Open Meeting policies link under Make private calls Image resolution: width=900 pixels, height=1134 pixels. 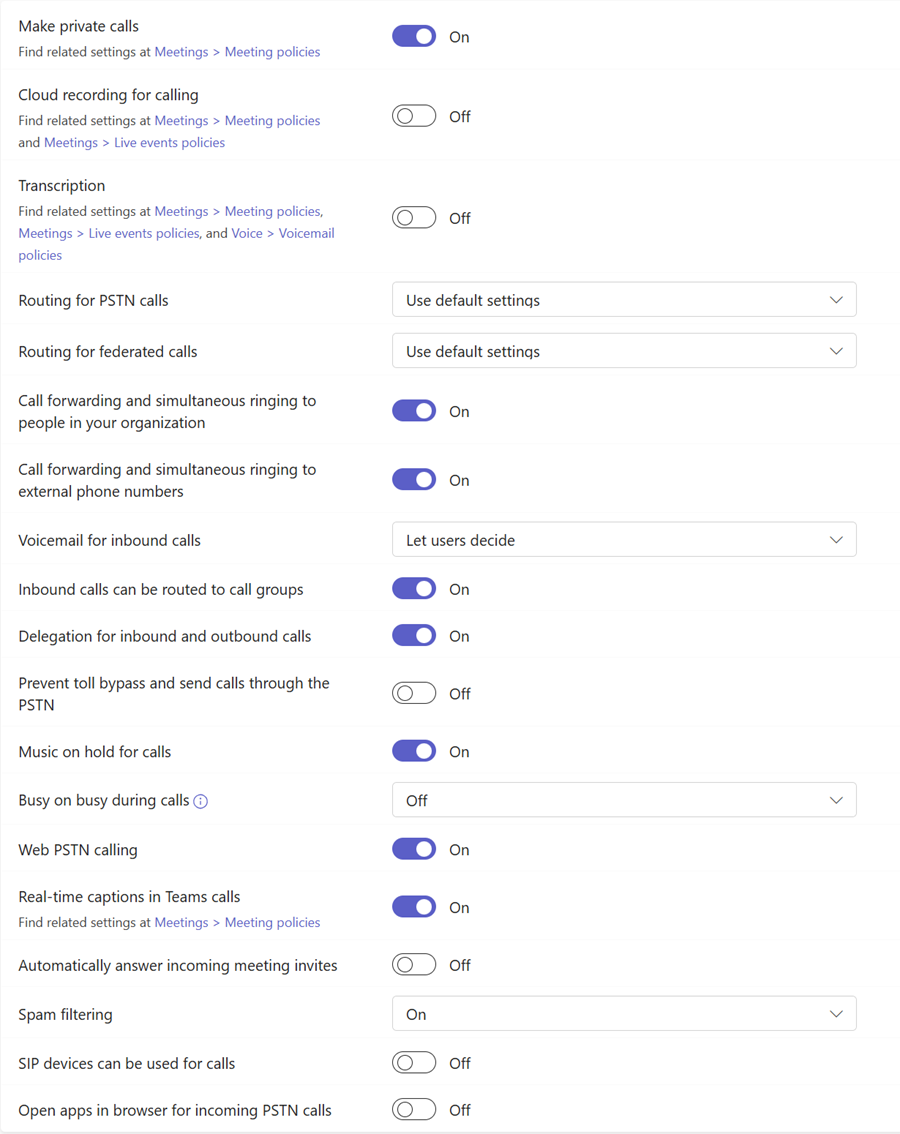click(272, 51)
